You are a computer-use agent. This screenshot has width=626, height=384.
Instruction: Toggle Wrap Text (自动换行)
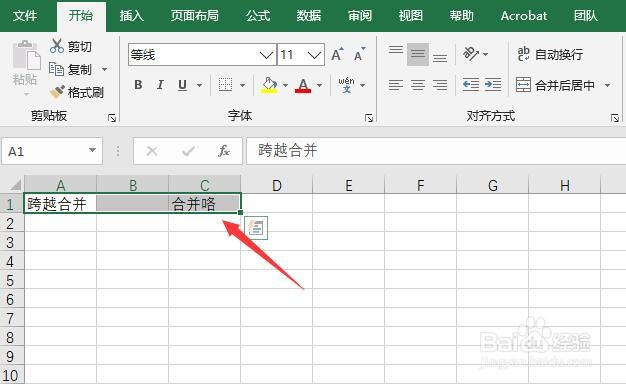(550, 54)
